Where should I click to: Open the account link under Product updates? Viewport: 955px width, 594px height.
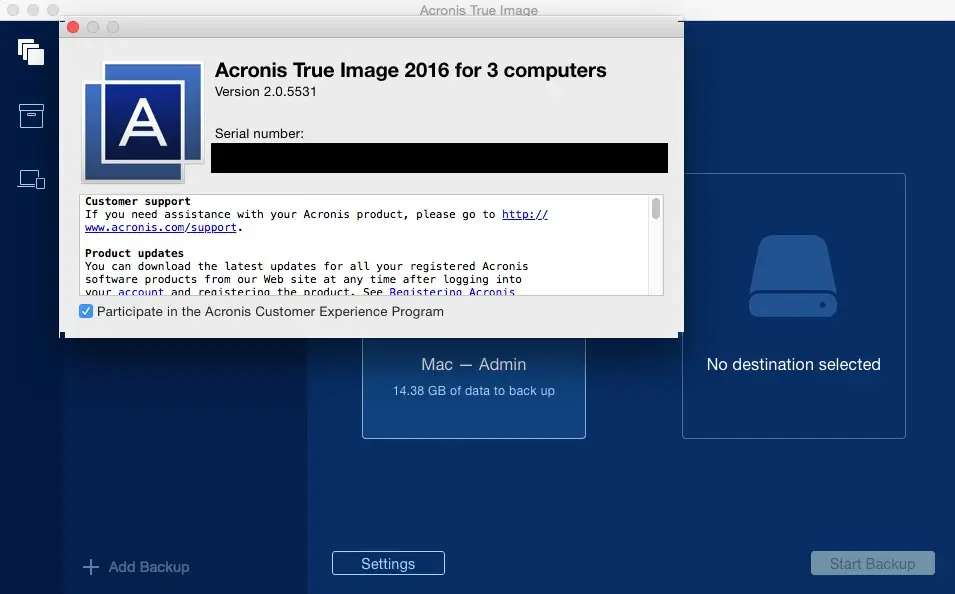pyautogui.click(x=141, y=292)
